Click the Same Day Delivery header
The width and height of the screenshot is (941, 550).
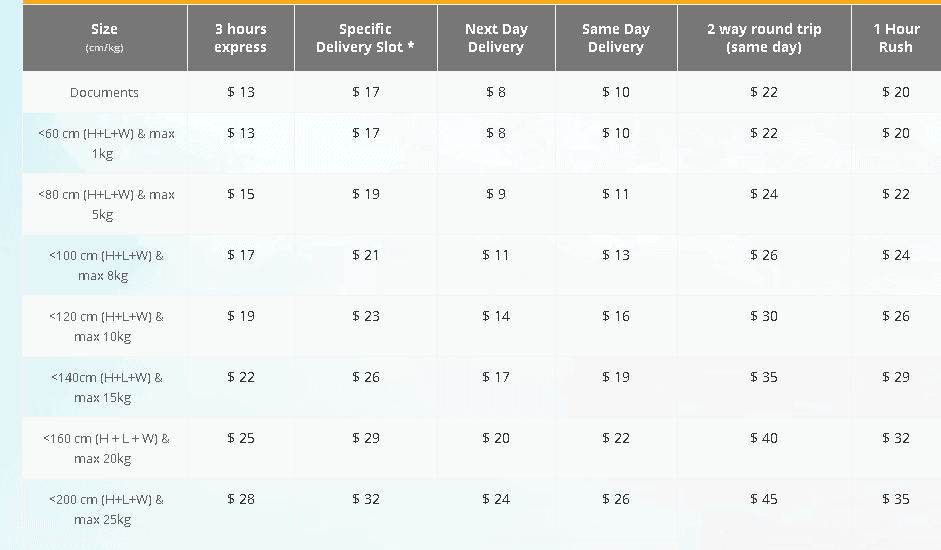[x=616, y=38]
